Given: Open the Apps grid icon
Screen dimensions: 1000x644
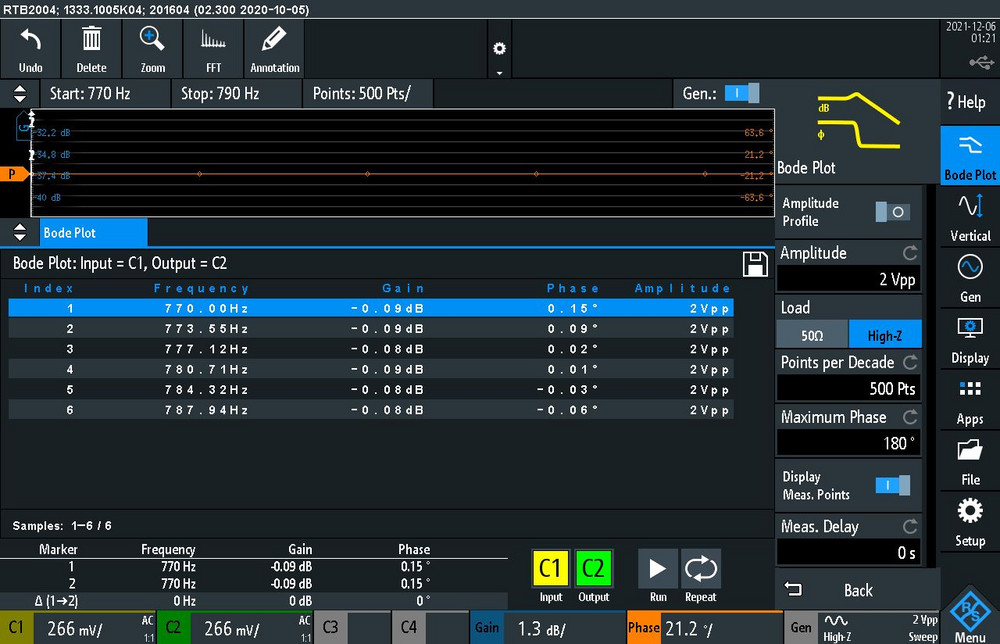Looking at the screenshot, I should (969, 400).
